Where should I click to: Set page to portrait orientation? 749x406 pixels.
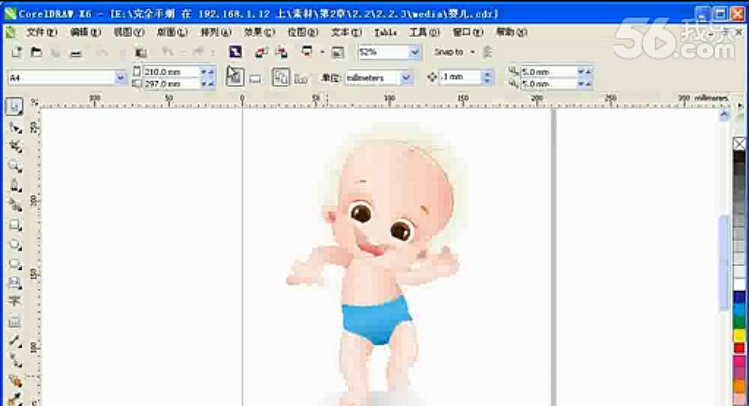pyautogui.click(x=235, y=77)
